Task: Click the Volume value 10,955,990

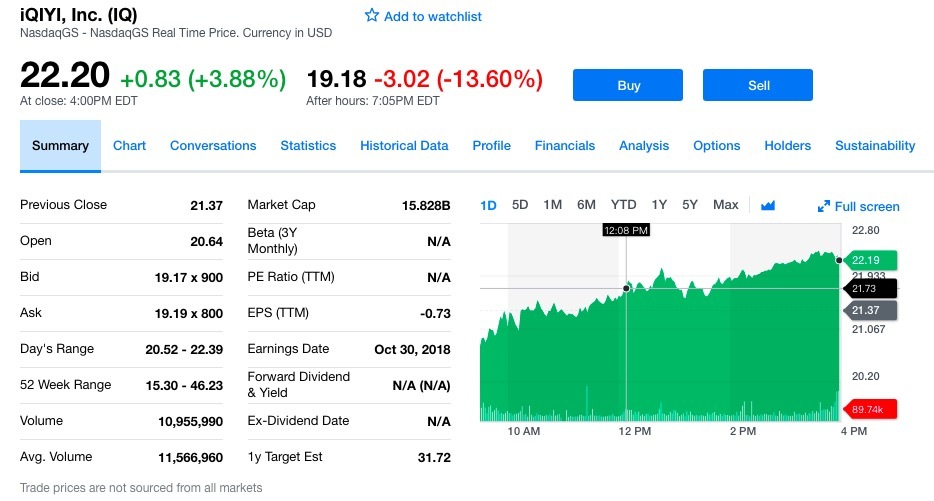Action: tap(190, 422)
